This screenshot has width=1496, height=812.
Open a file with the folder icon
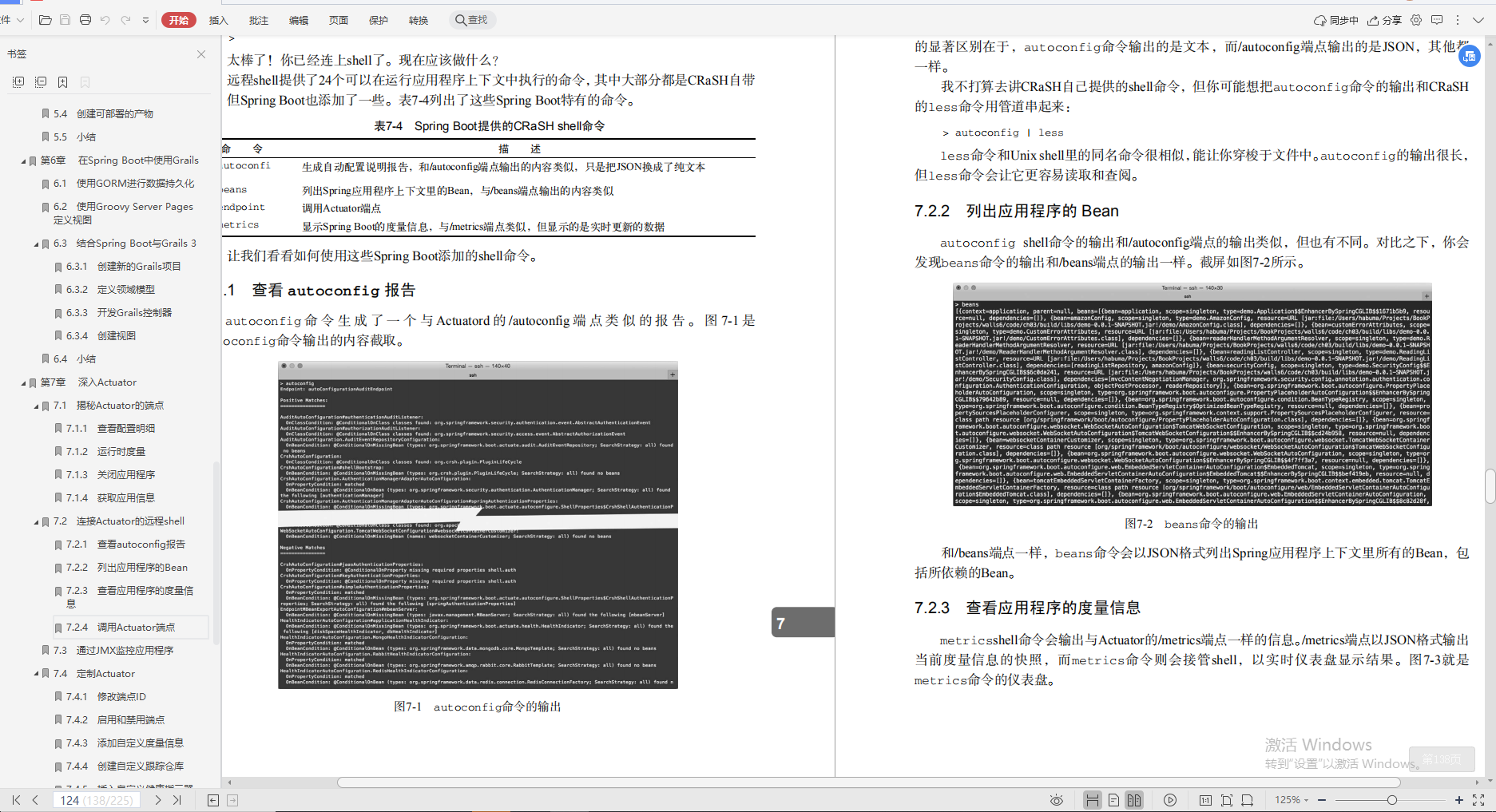pyautogui.click(x=46, y=20)
